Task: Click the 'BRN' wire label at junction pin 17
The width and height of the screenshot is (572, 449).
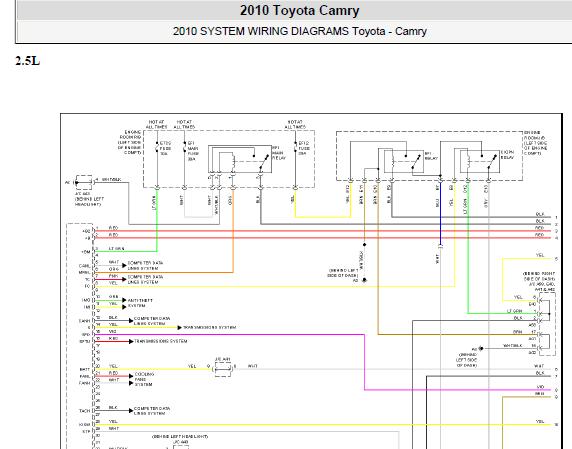Action: point(517,332)
